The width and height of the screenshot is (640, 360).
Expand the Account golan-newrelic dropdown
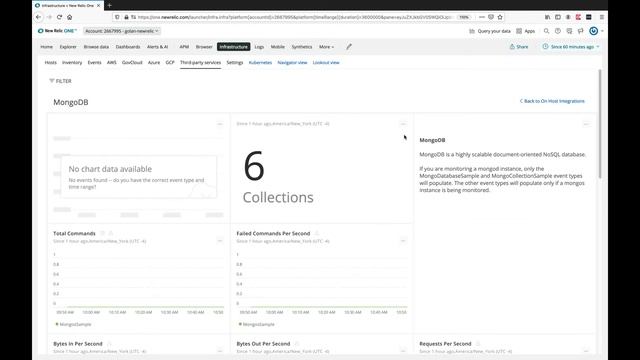pyautogui.click(x=122, y=31)
